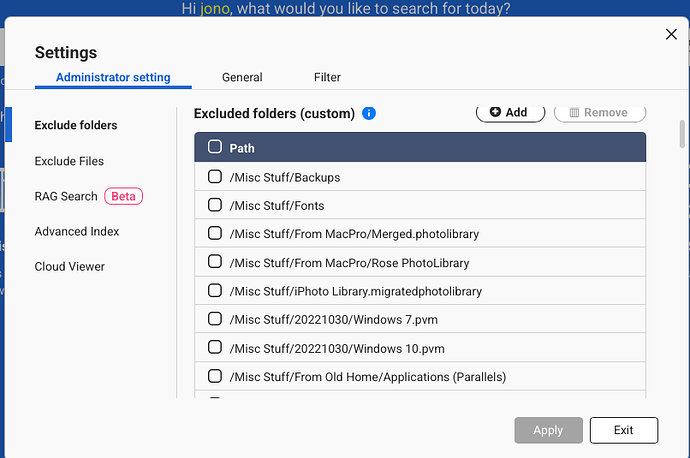
Task: Select the Merged.photolibrary folder checkbox
Action: coord(215,233)
